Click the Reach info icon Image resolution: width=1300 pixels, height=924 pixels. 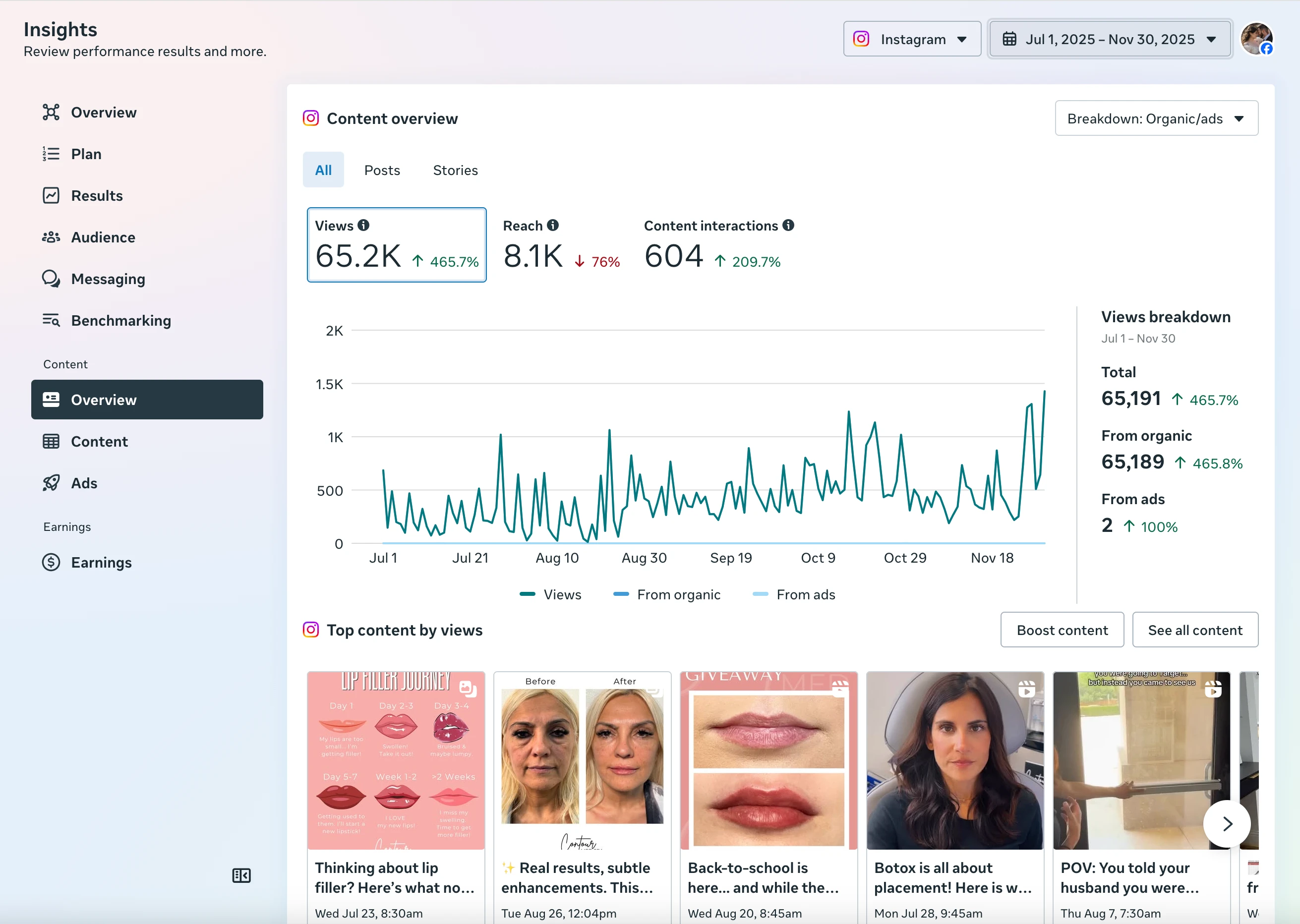pyautogui.click(x=552, y=226)
